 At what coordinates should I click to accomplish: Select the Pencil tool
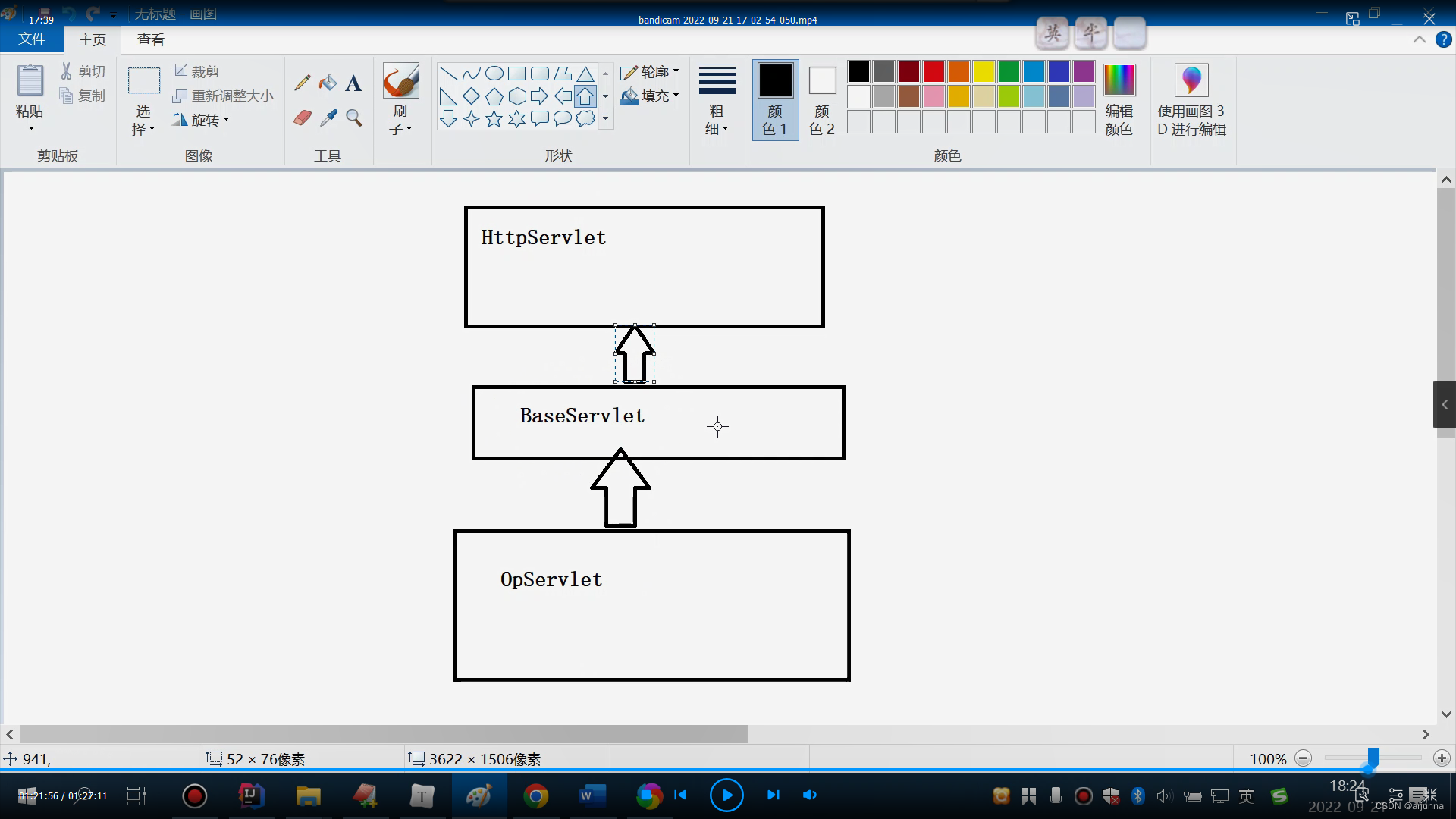click(x=303, y=82)
